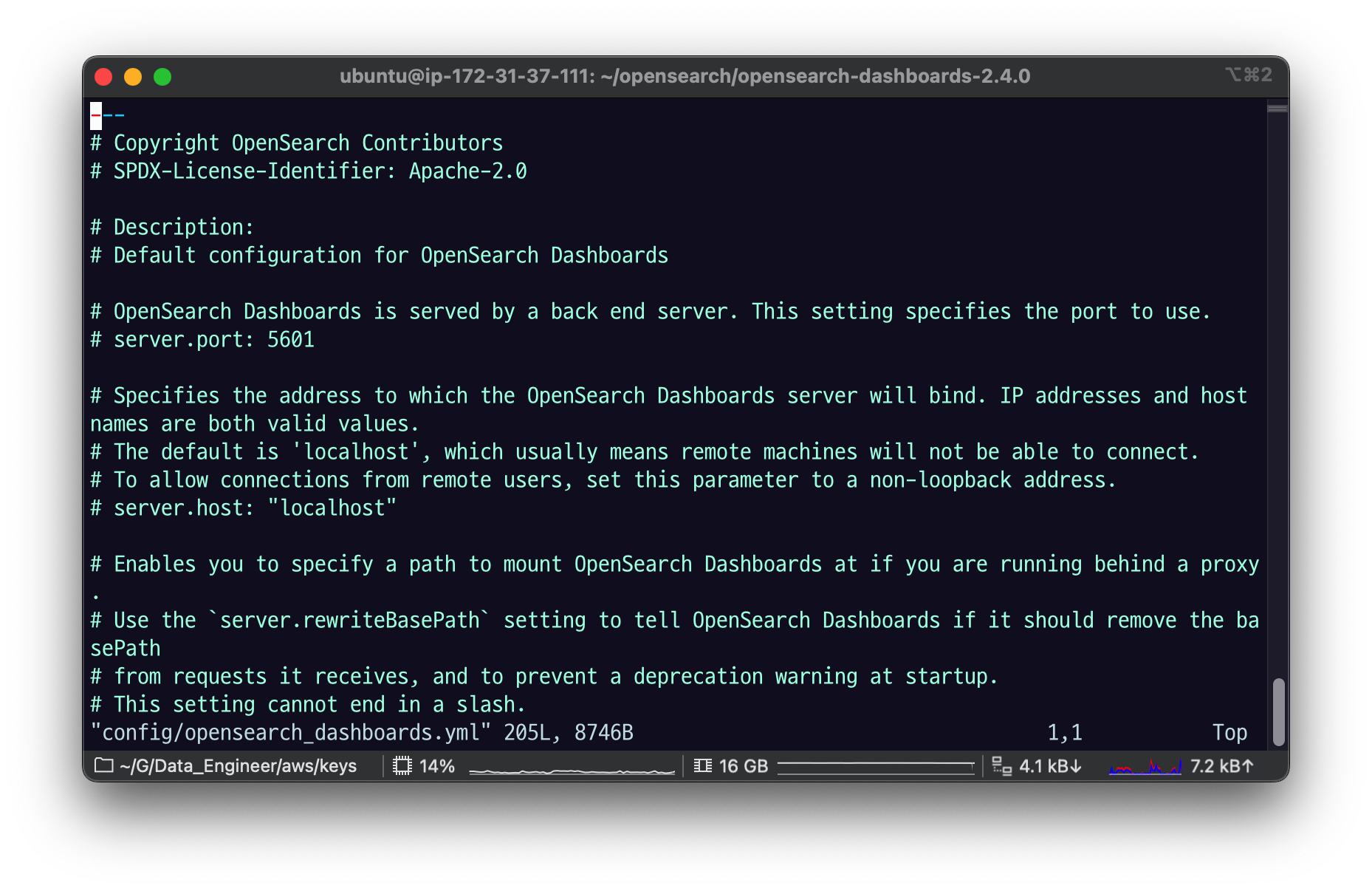
Task: Click 'To allow connections from remote users' line
Action: 603,479
